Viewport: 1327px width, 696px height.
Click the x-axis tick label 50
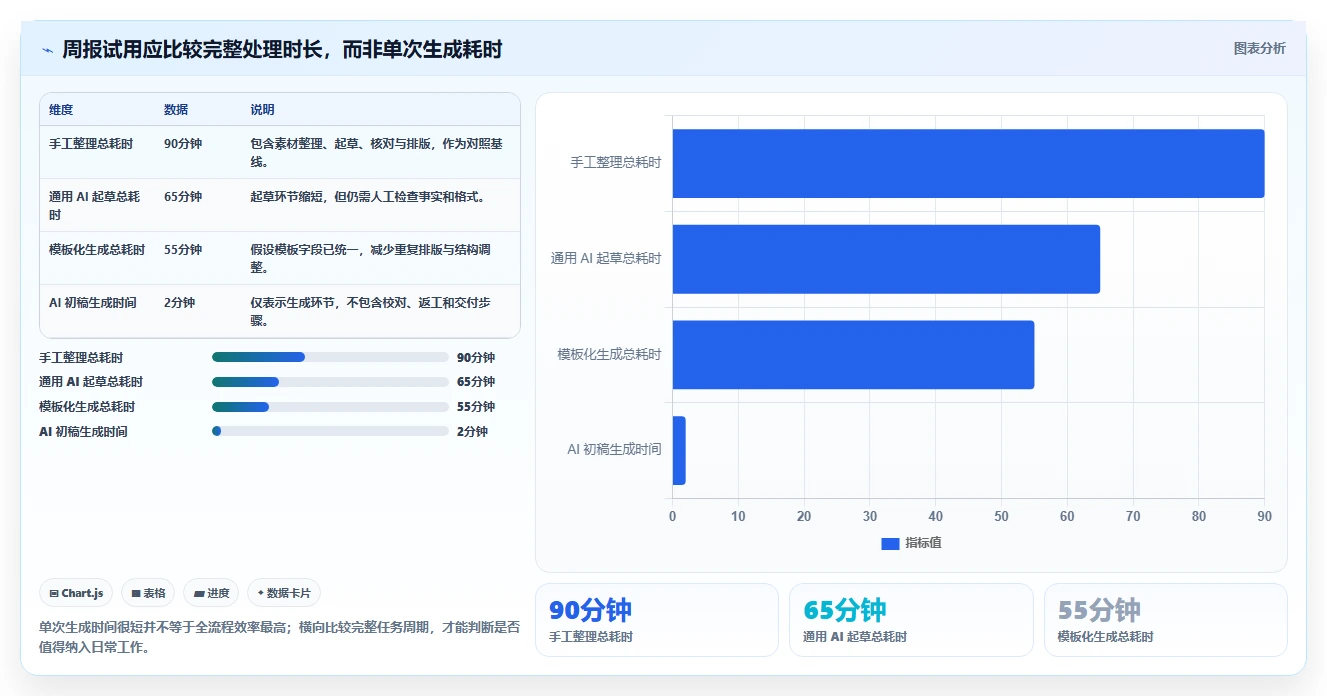pos(1001,516)
